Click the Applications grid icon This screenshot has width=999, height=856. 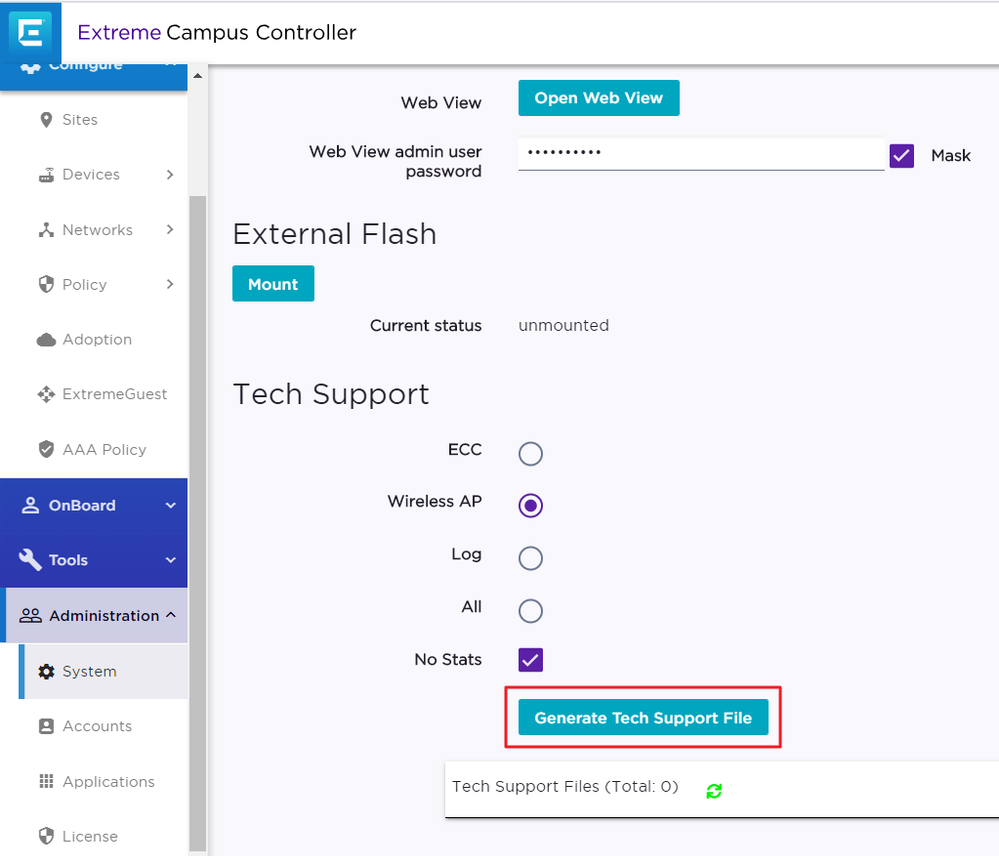tap(46, 782)
